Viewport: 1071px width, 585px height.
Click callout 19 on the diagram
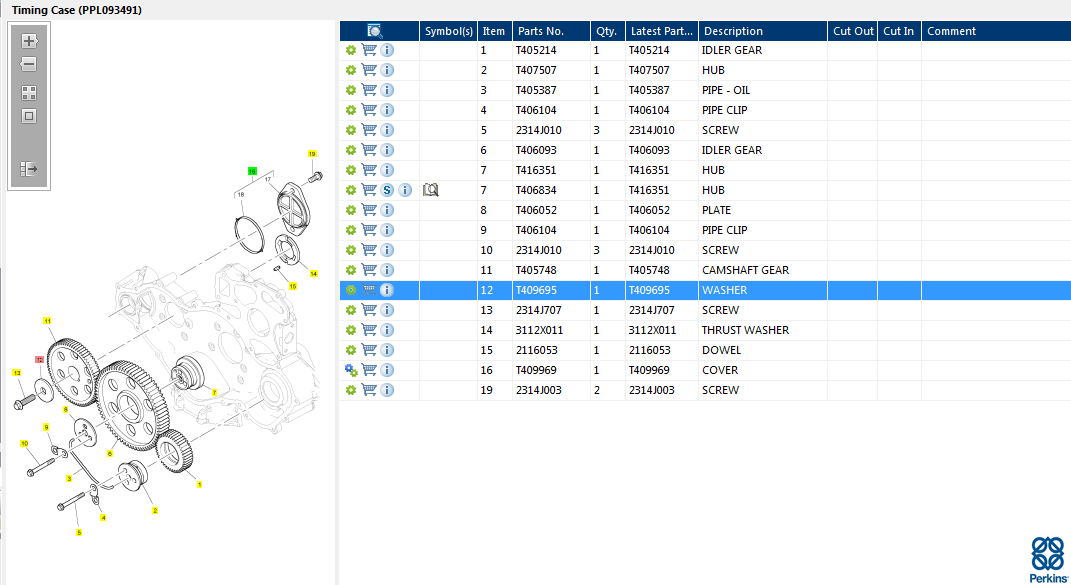click(x=312, y=154)
